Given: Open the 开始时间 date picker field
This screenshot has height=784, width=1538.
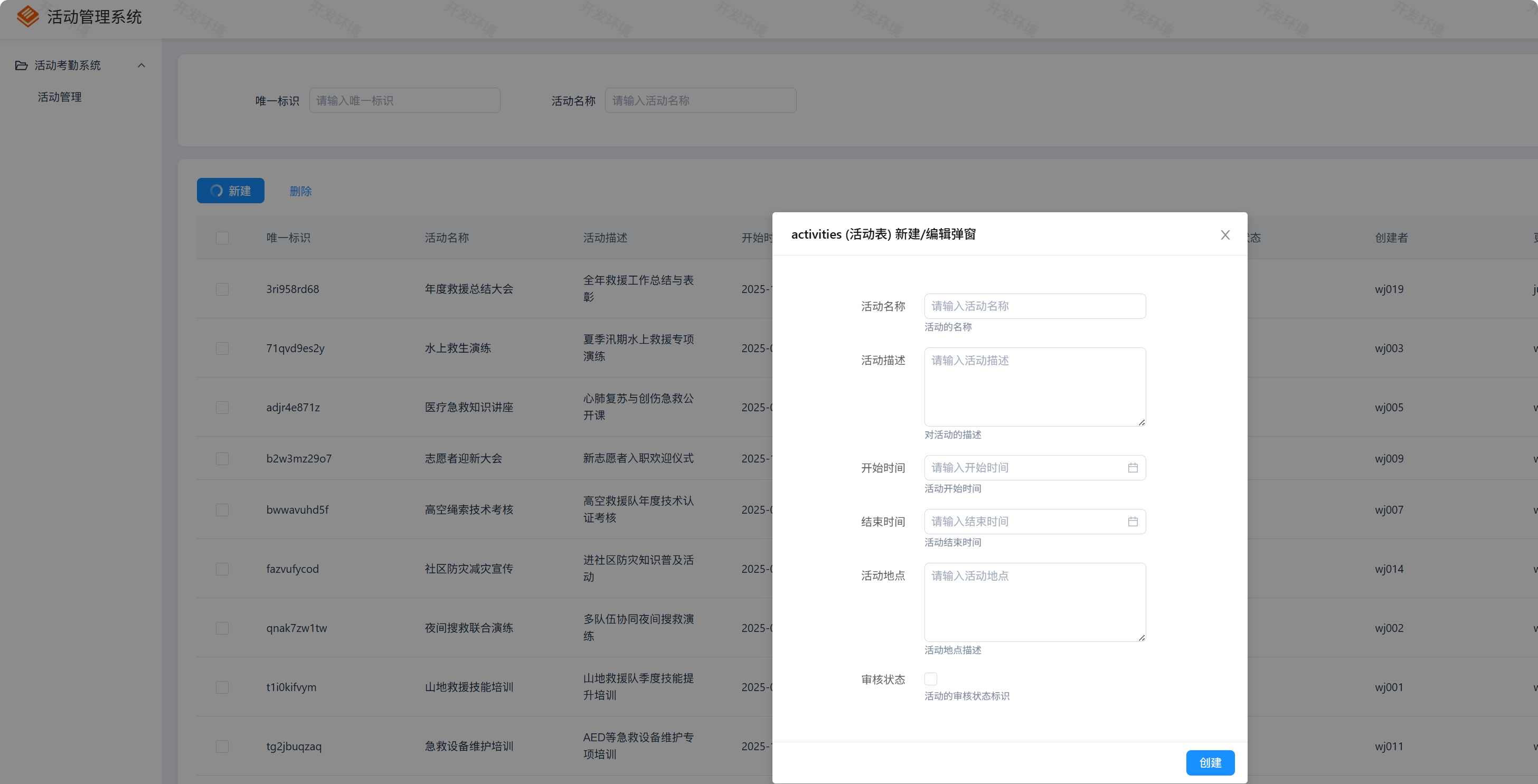Looking at the screenshot, I should pyautogui.click(x=1024, y=468).
